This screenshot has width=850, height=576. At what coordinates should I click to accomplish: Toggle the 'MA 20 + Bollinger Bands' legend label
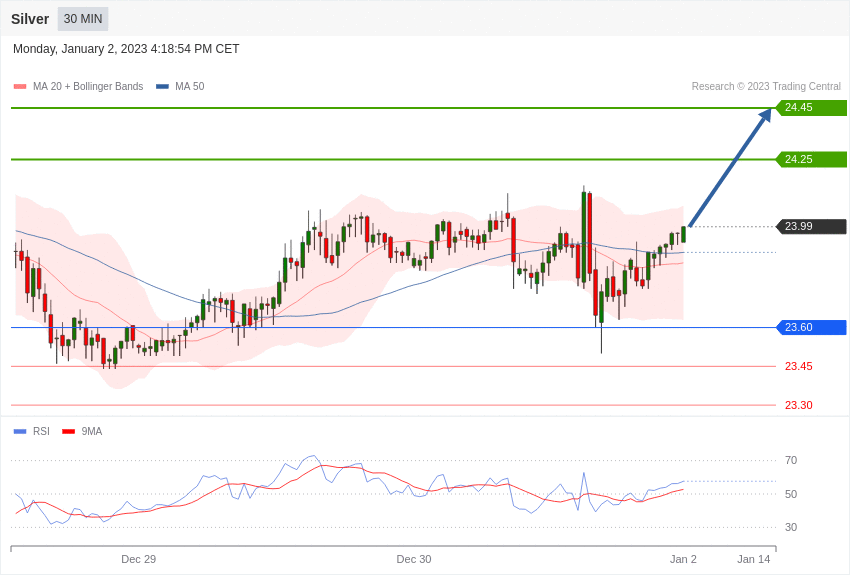click(88, 86)
